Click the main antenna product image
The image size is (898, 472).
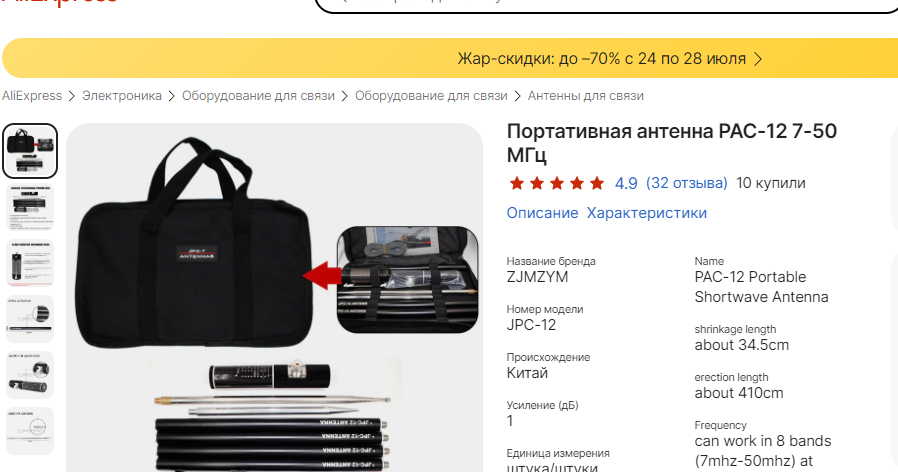(274, 298)
